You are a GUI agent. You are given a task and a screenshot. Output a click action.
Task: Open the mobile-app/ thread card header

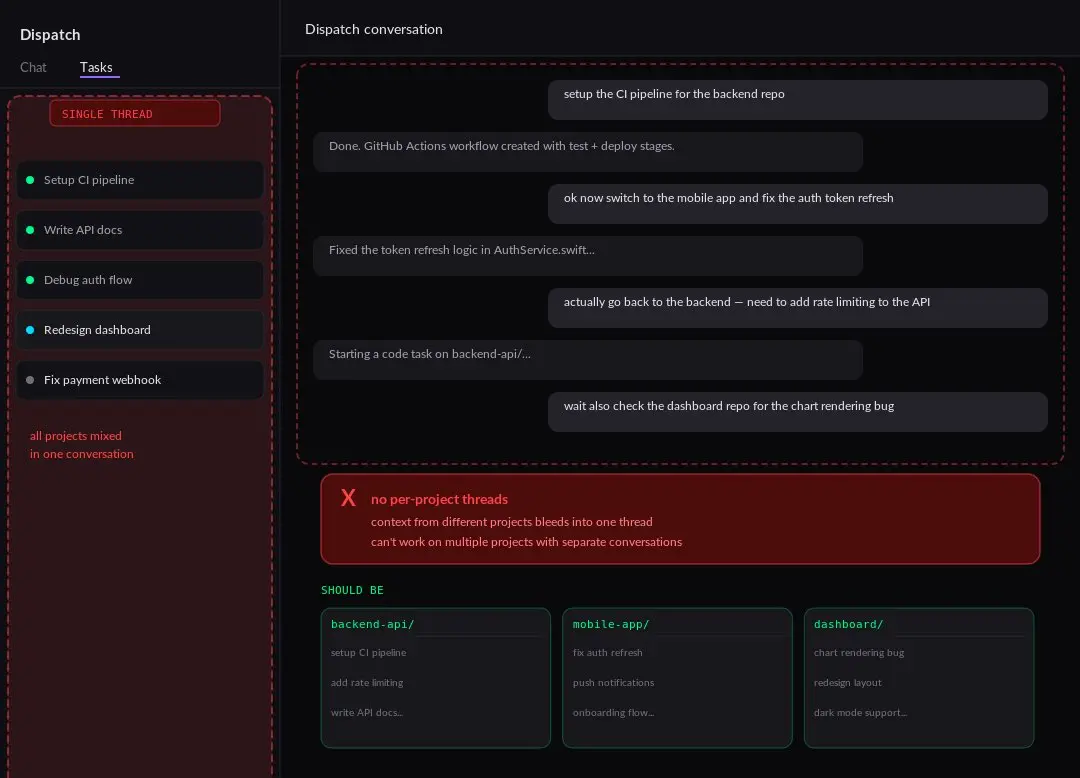tap(611, 624)
